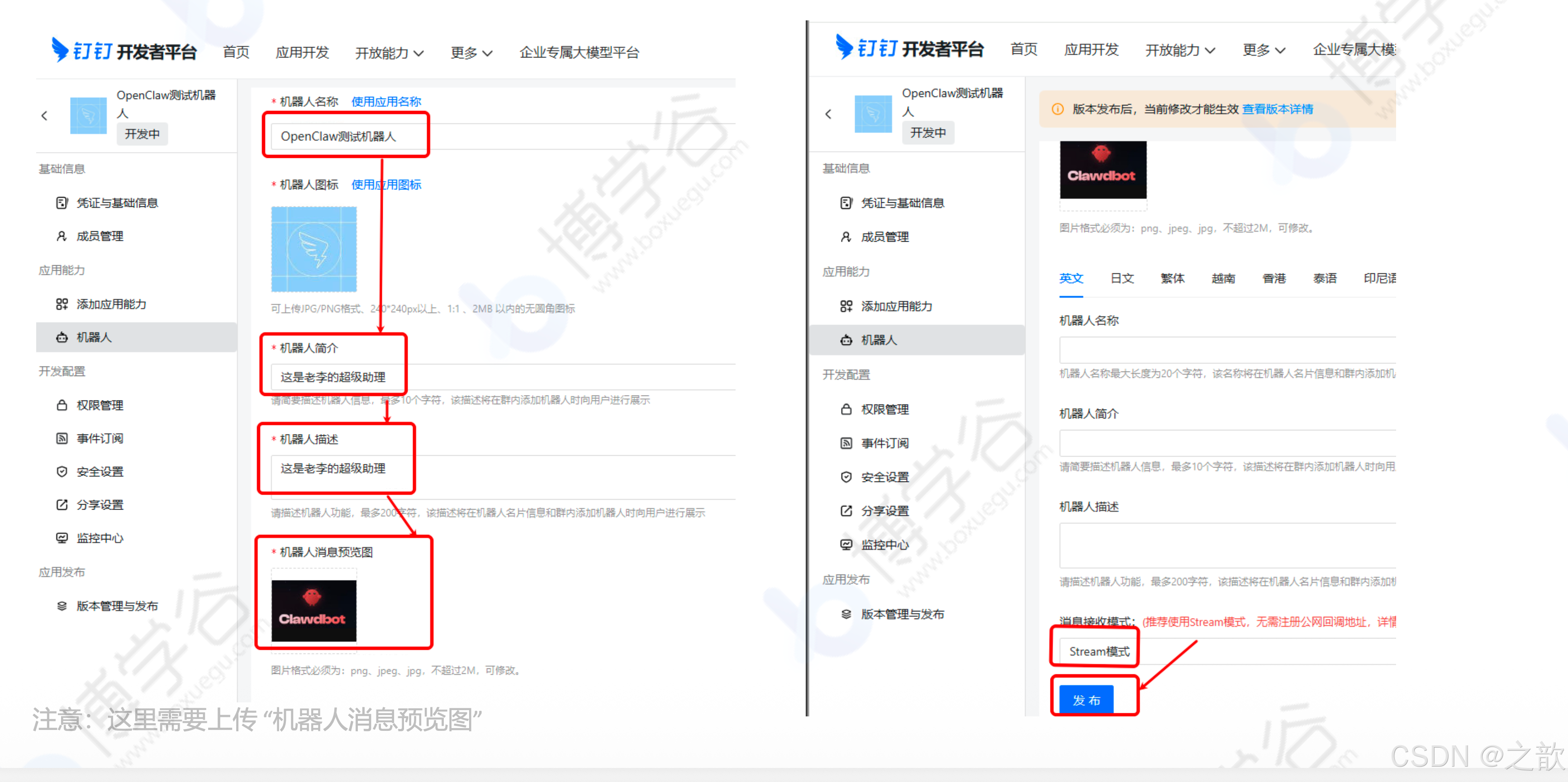Select the 繁体 language tab

click(1172, 278)
